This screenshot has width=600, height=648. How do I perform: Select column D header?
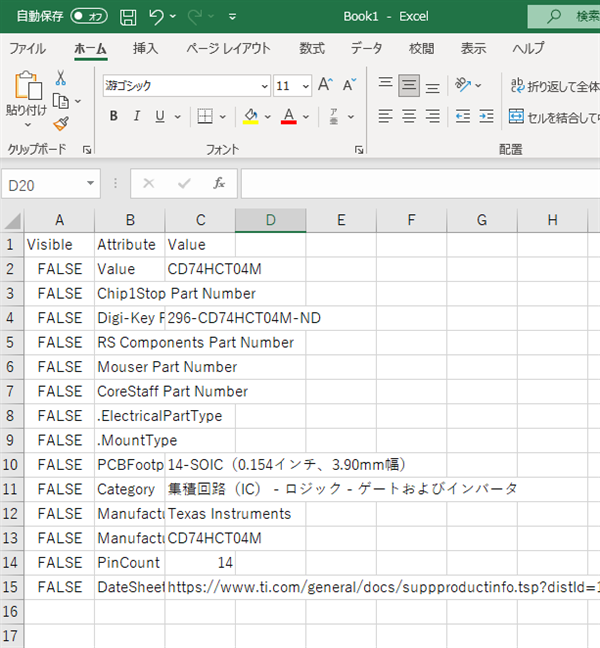coord(271,220)
